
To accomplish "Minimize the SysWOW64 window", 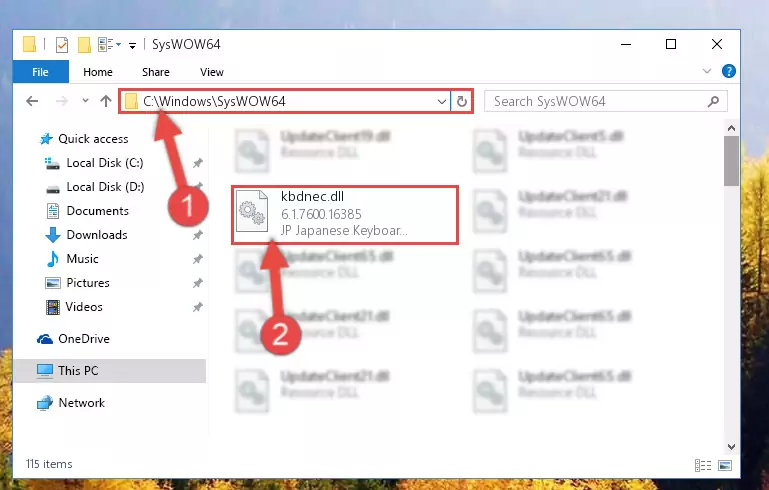I will click(x=626, y=45).
